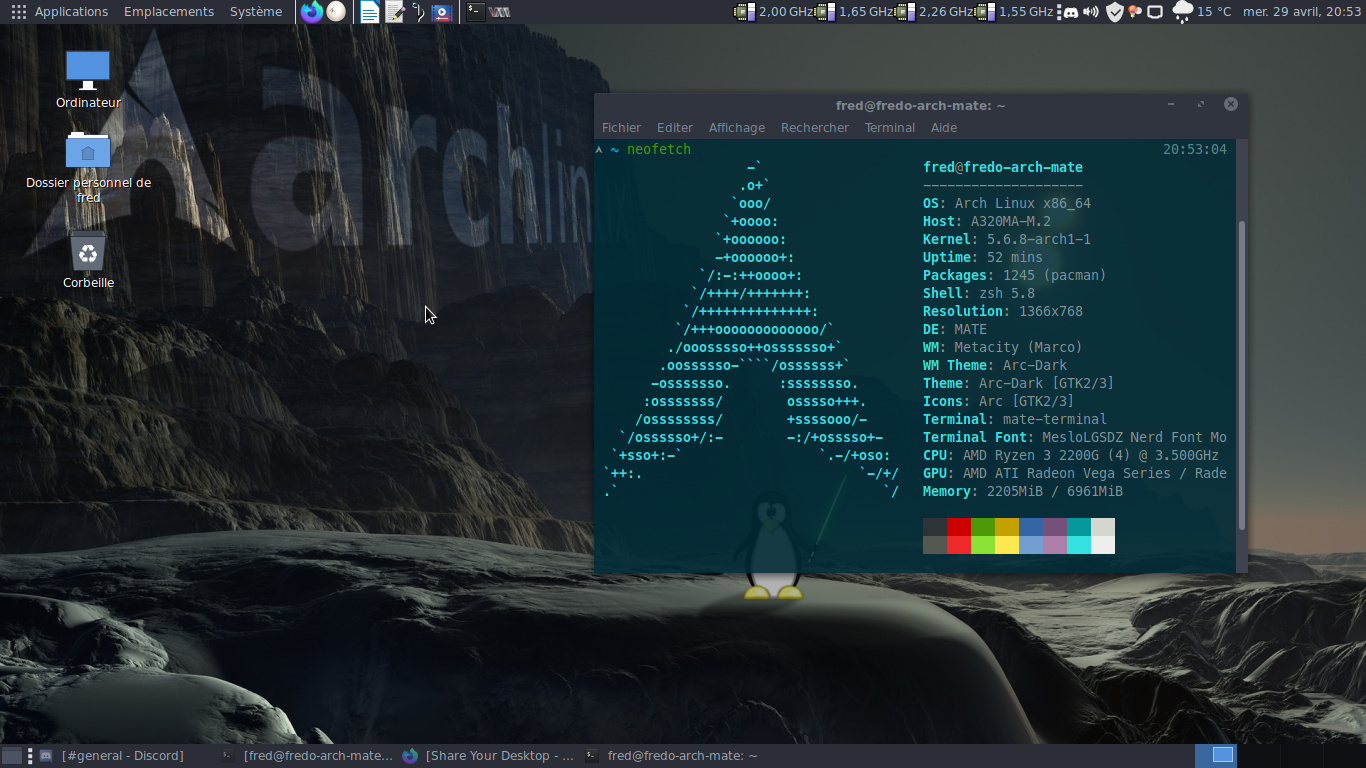This screenshot has height=768, width=1366.
Task: Click the Terminal: mate-terminal line
Action: tap(1015, 419)
